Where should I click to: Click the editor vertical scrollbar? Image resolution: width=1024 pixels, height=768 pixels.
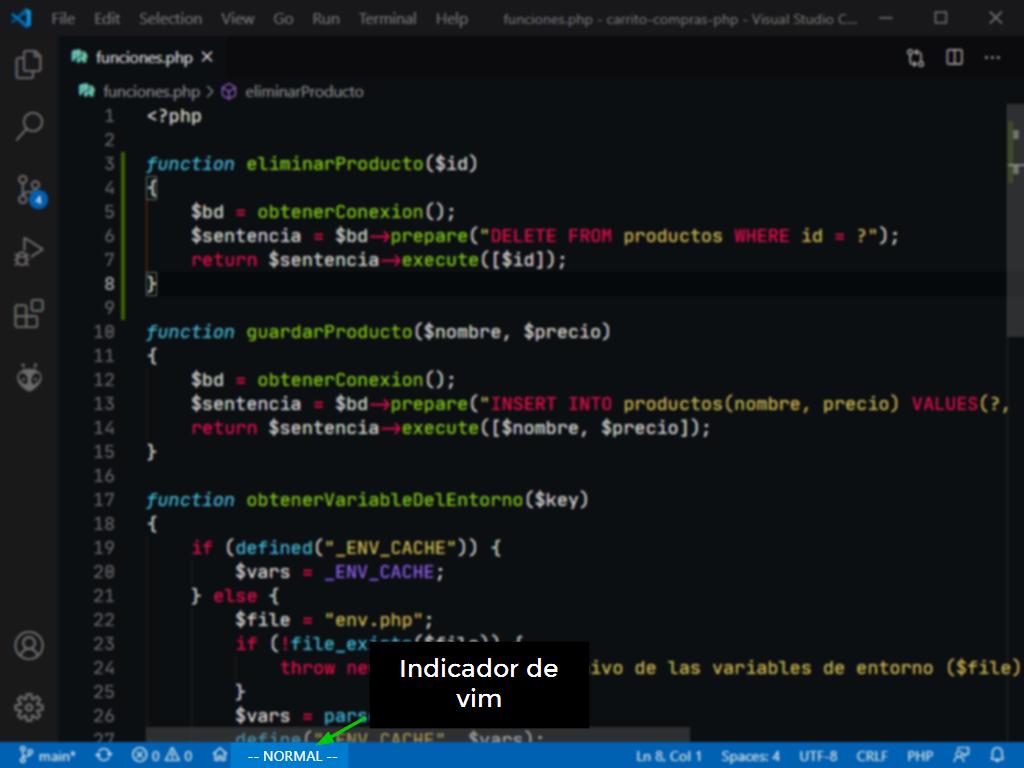[x=1016, y=222]
